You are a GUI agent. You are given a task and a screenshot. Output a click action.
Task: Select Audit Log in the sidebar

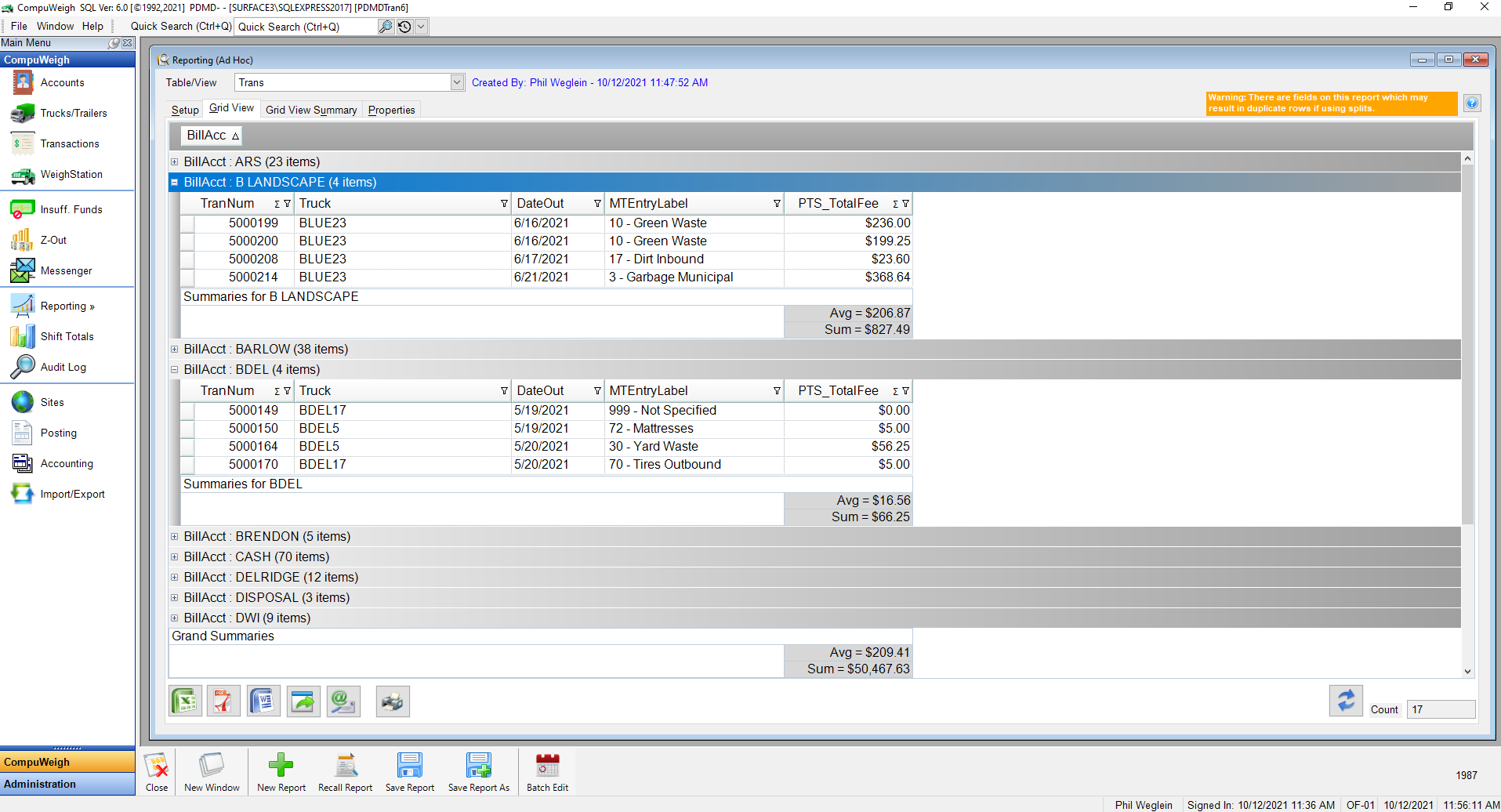click(63, 367)
